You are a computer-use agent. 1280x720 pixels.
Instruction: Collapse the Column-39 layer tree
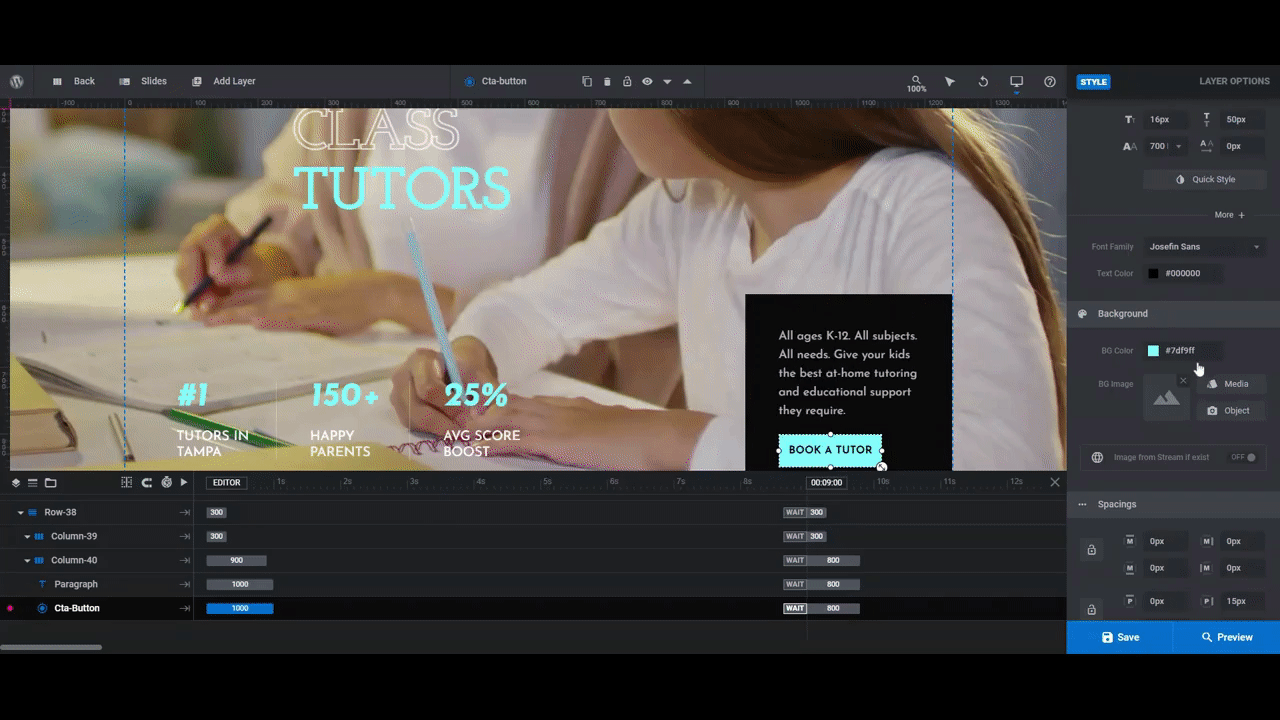pyautogui.click(x=27, y=536)
